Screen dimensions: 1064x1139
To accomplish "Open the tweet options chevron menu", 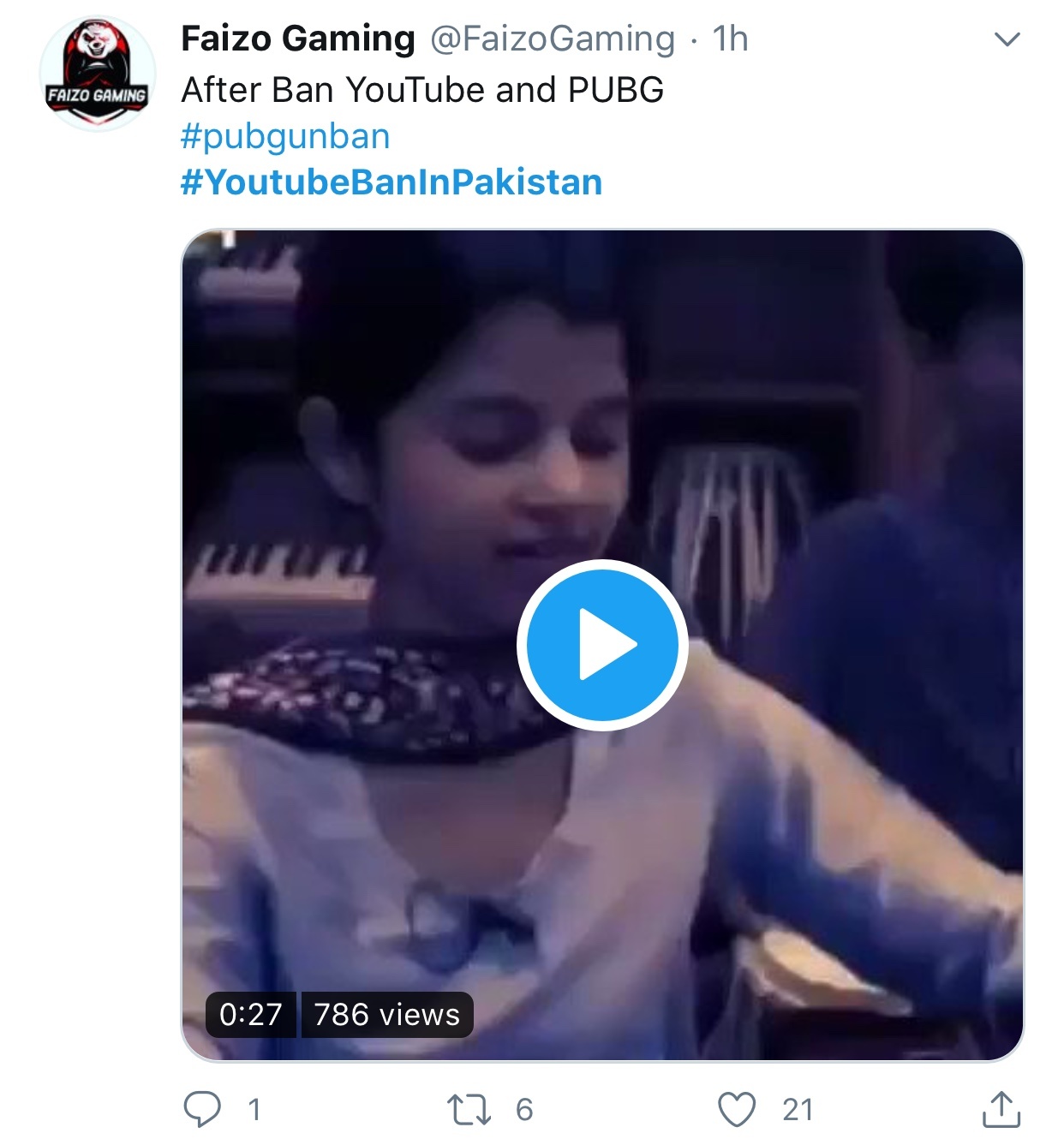I will (1007, 39).
